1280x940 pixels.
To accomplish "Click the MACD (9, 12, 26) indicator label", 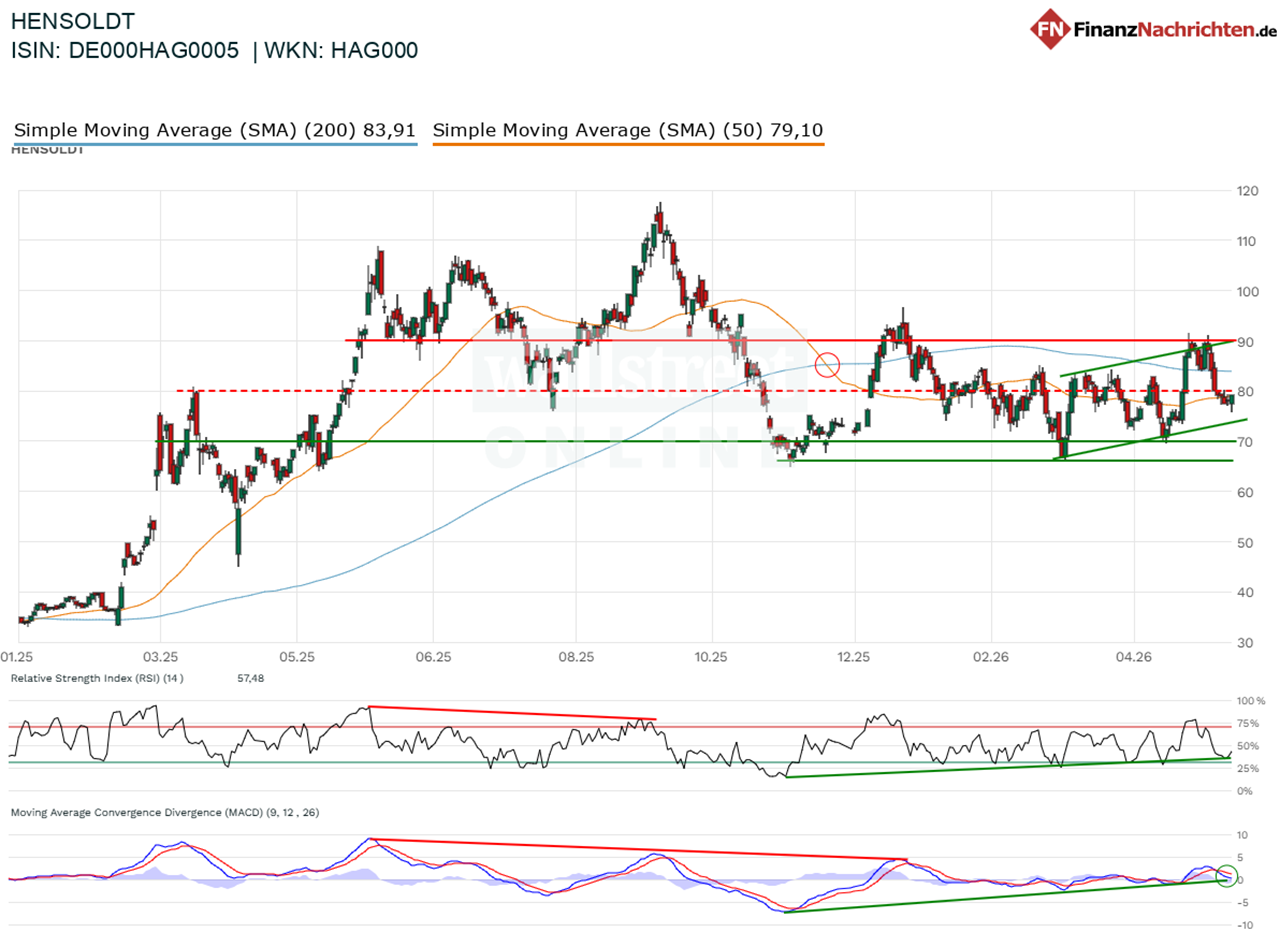I will coord(166,812).
